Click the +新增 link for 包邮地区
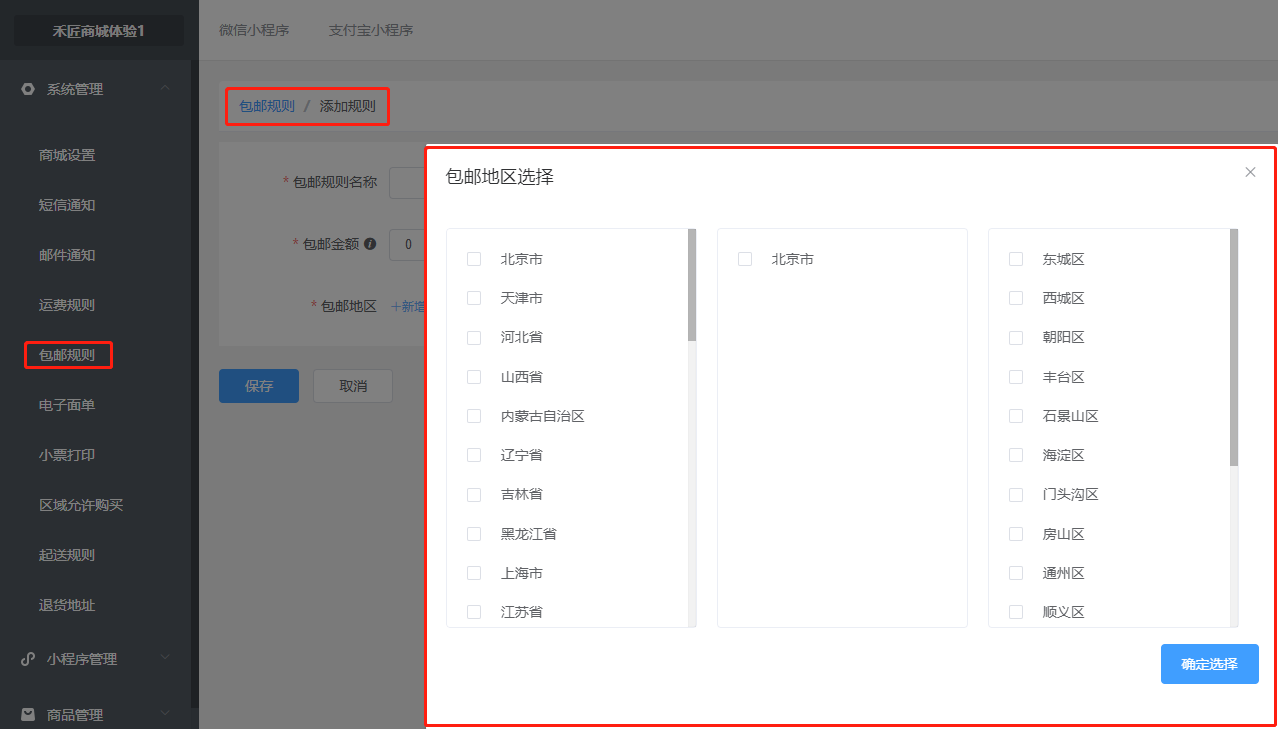Screen dimensions: 1278x729 (408, 306)
